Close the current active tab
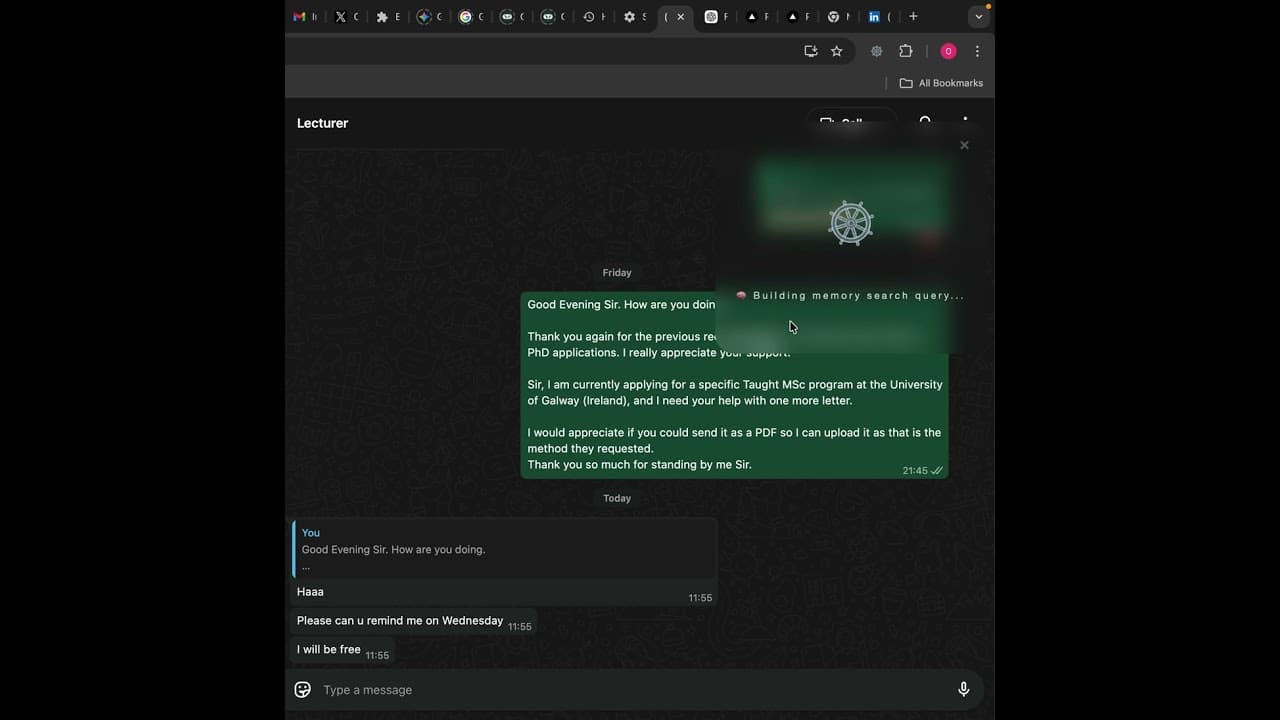1280x720 pixels. (x=681, y=17)
